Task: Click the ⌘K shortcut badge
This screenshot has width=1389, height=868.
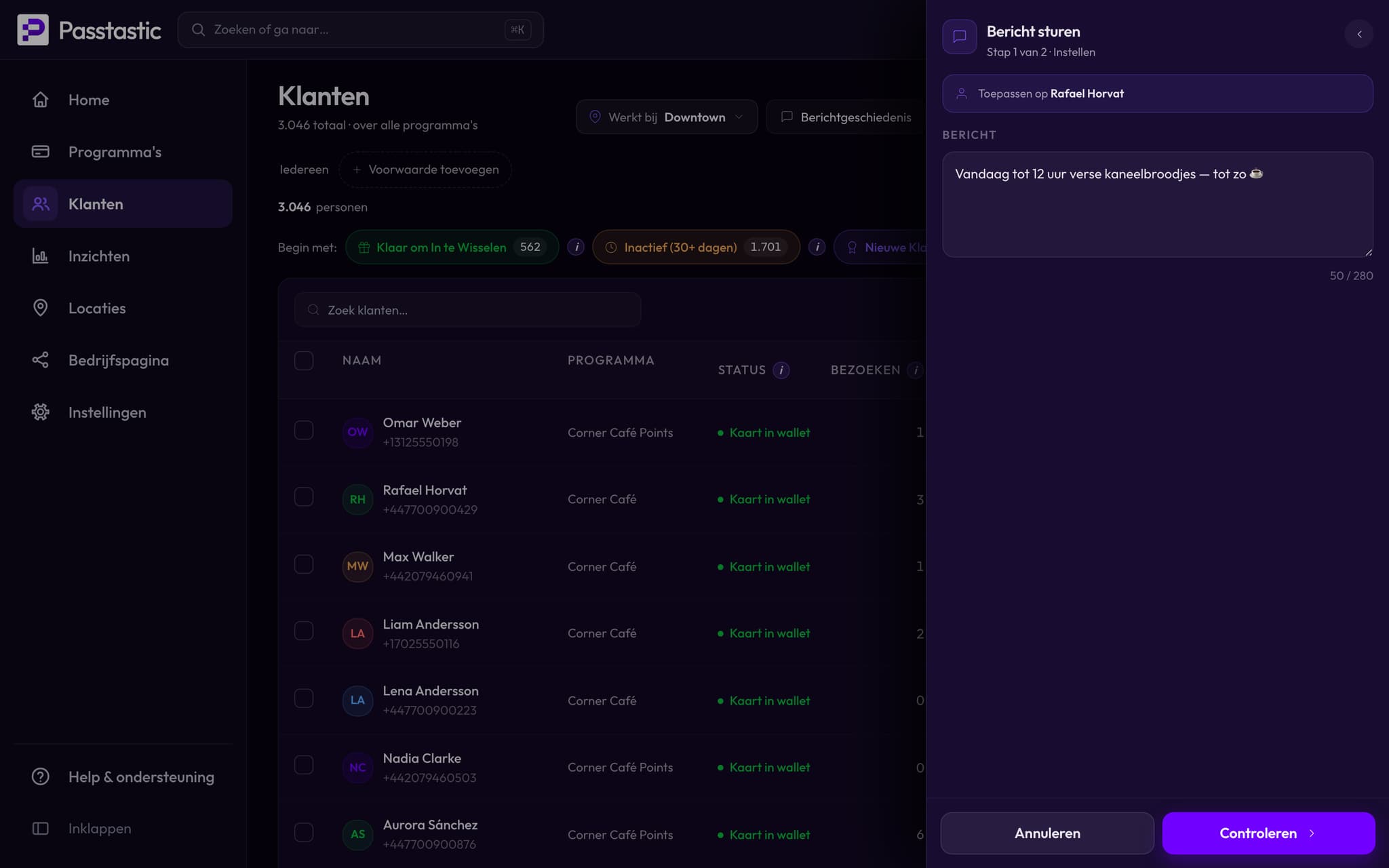Action: [517, 30]
